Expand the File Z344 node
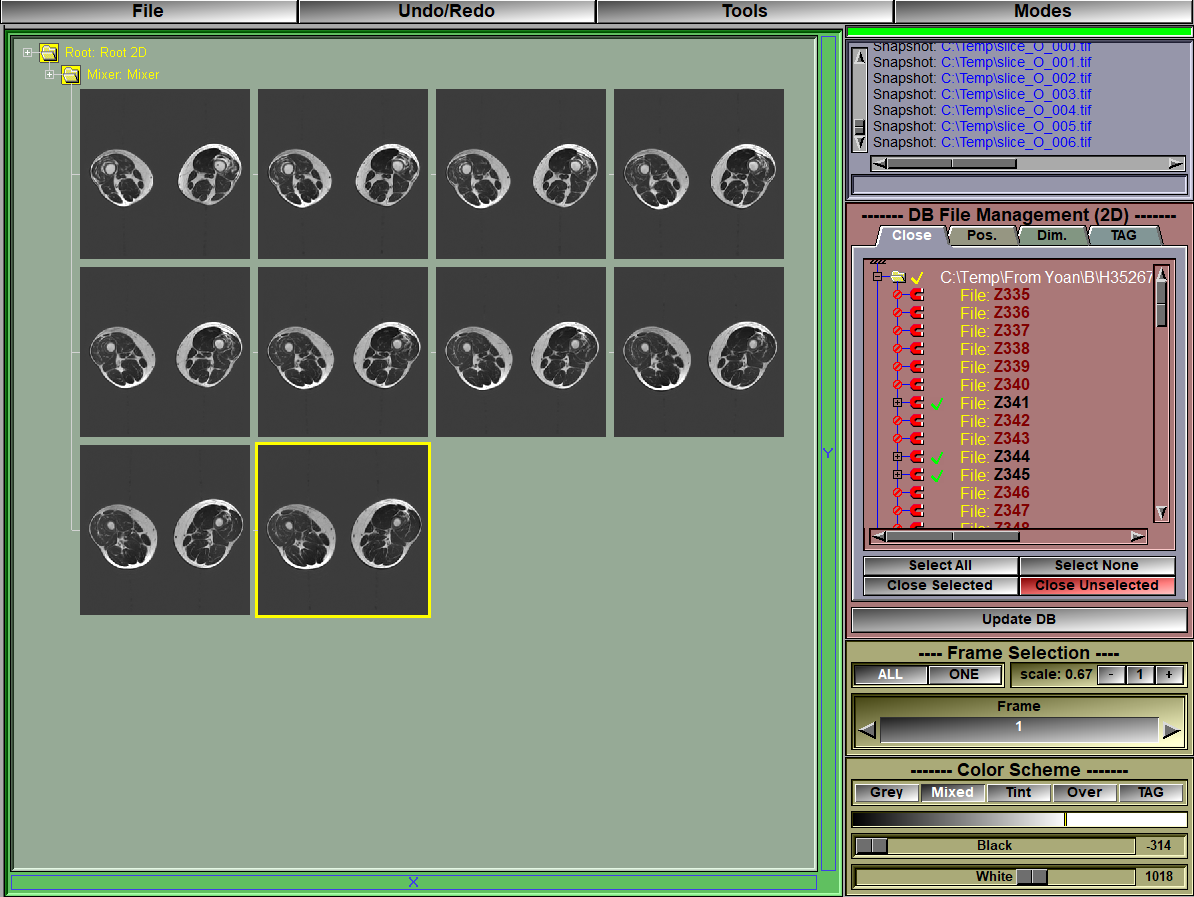The height and width of the screenshot is (897, 1194). [x=898, y=457]
